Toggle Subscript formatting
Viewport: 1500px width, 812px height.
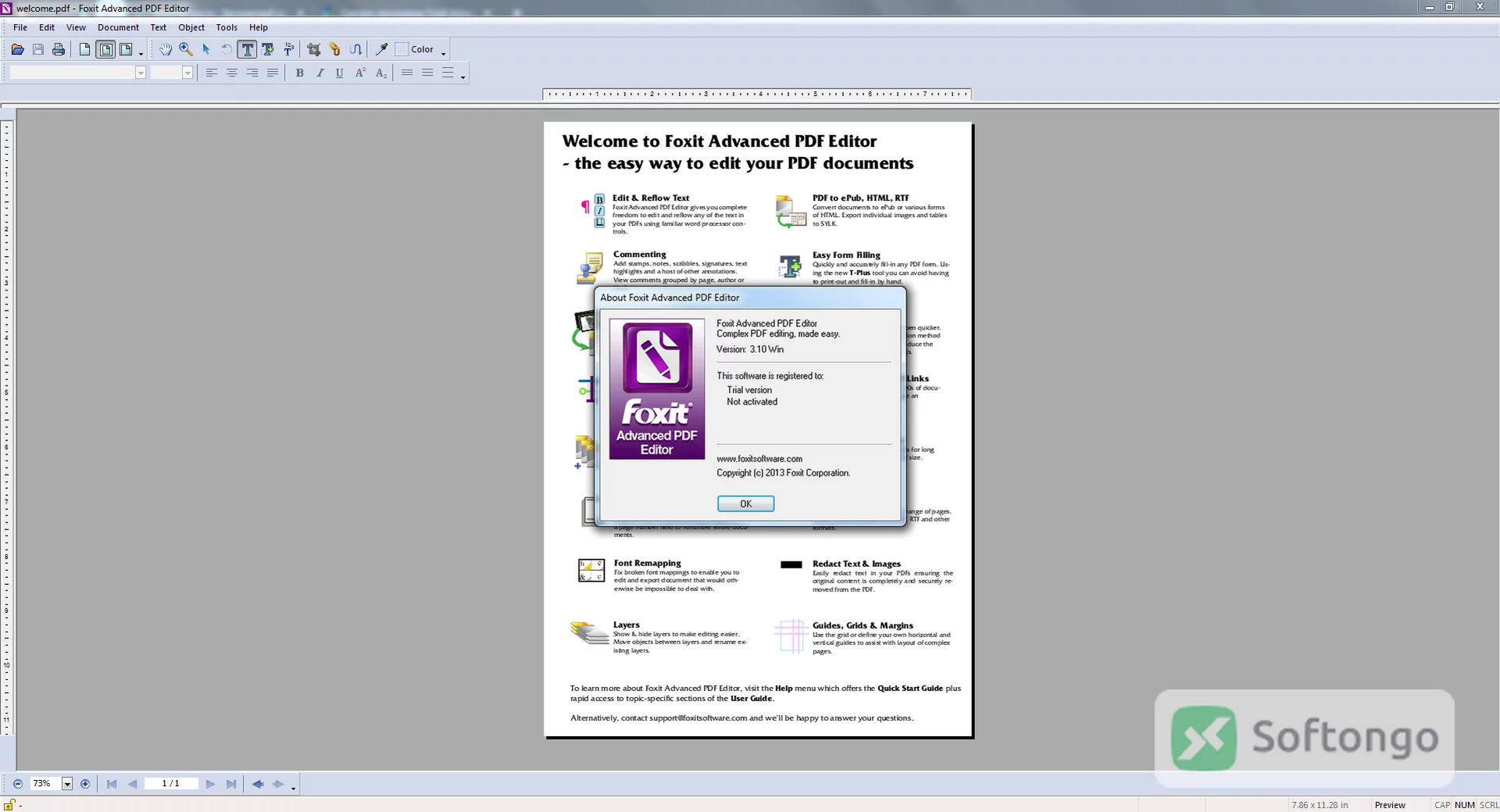[380, 73]
